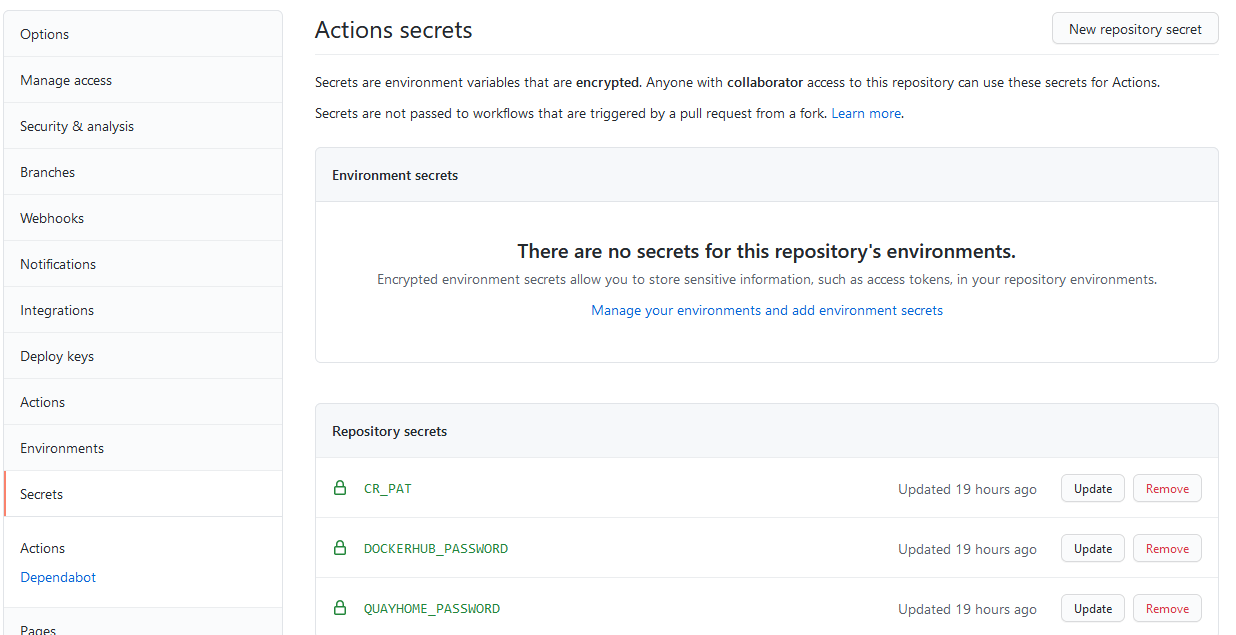
Task: Select Branches in the sidebar
Action: (x=143, y=172)
